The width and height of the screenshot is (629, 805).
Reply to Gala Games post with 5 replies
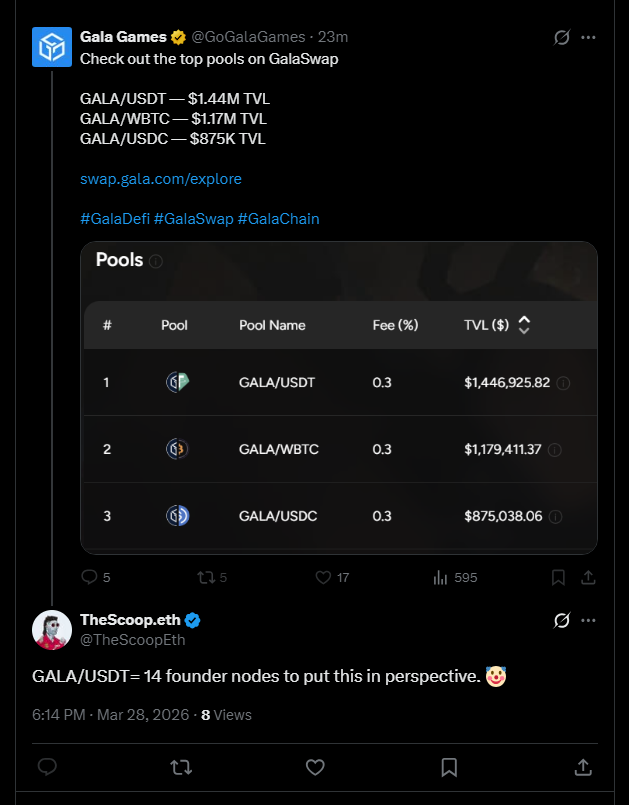coord(96,578)
